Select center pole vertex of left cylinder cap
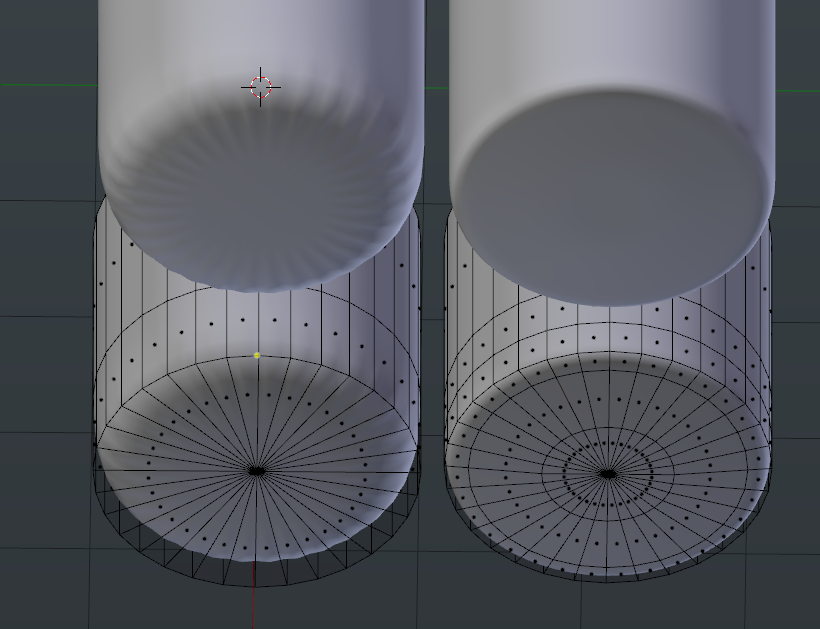Screen dimensions: 820x629 (x=256, y=471)
